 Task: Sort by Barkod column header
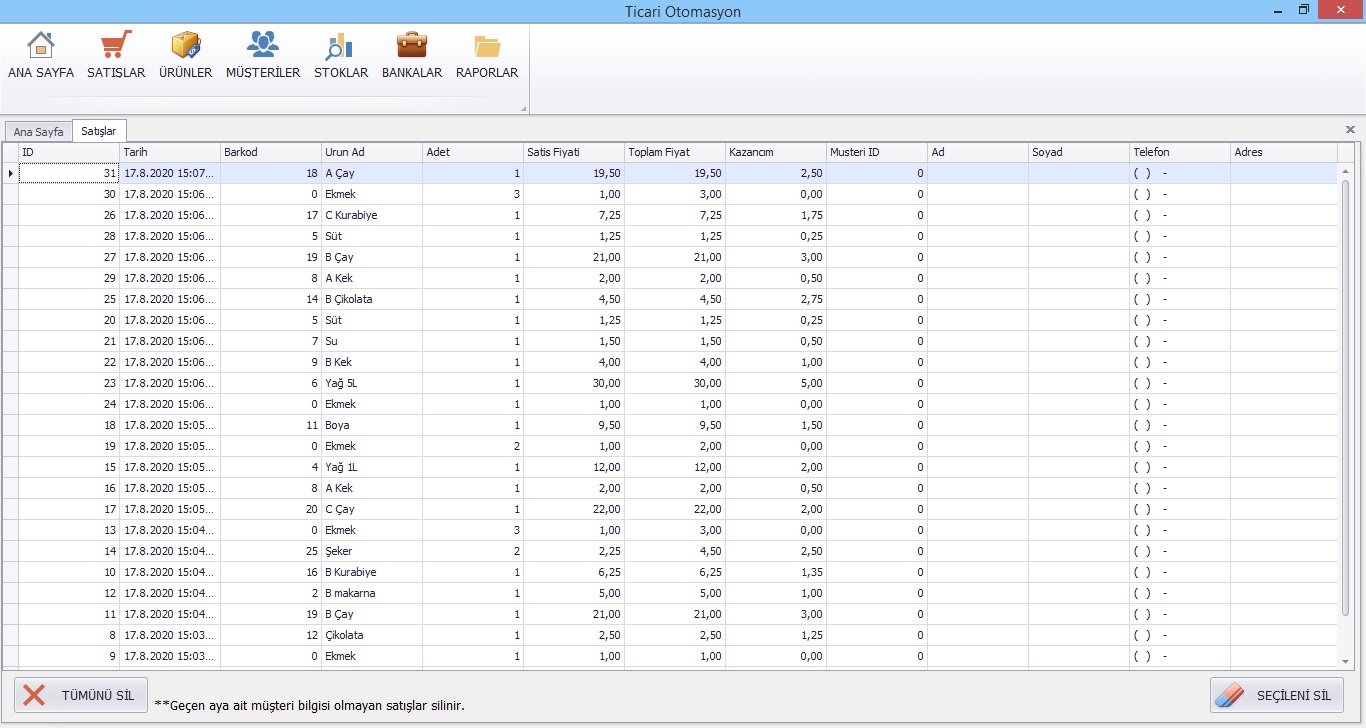(x=270, y=152)
